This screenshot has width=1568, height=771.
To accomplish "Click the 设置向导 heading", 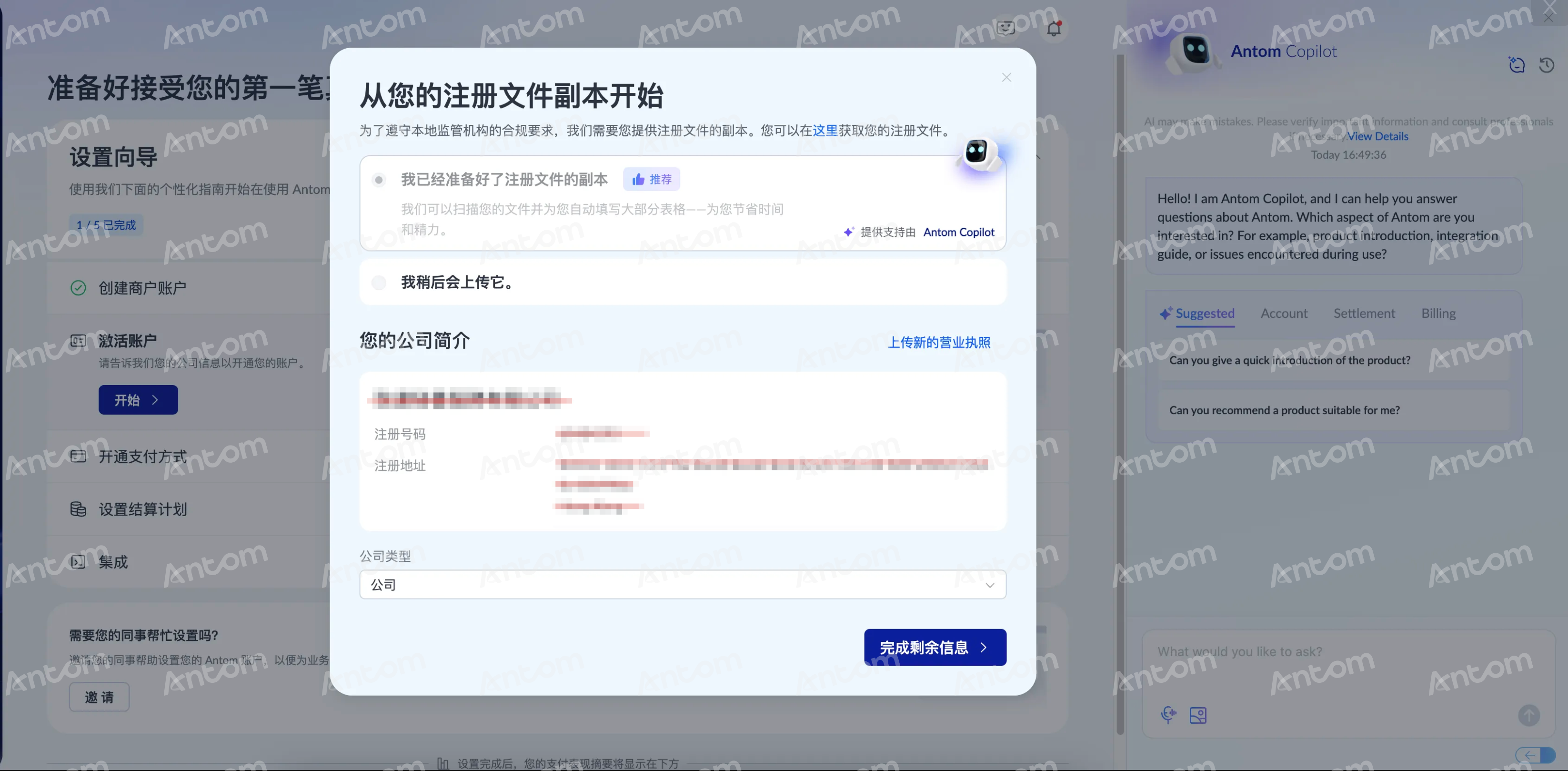I will [113, 157].
